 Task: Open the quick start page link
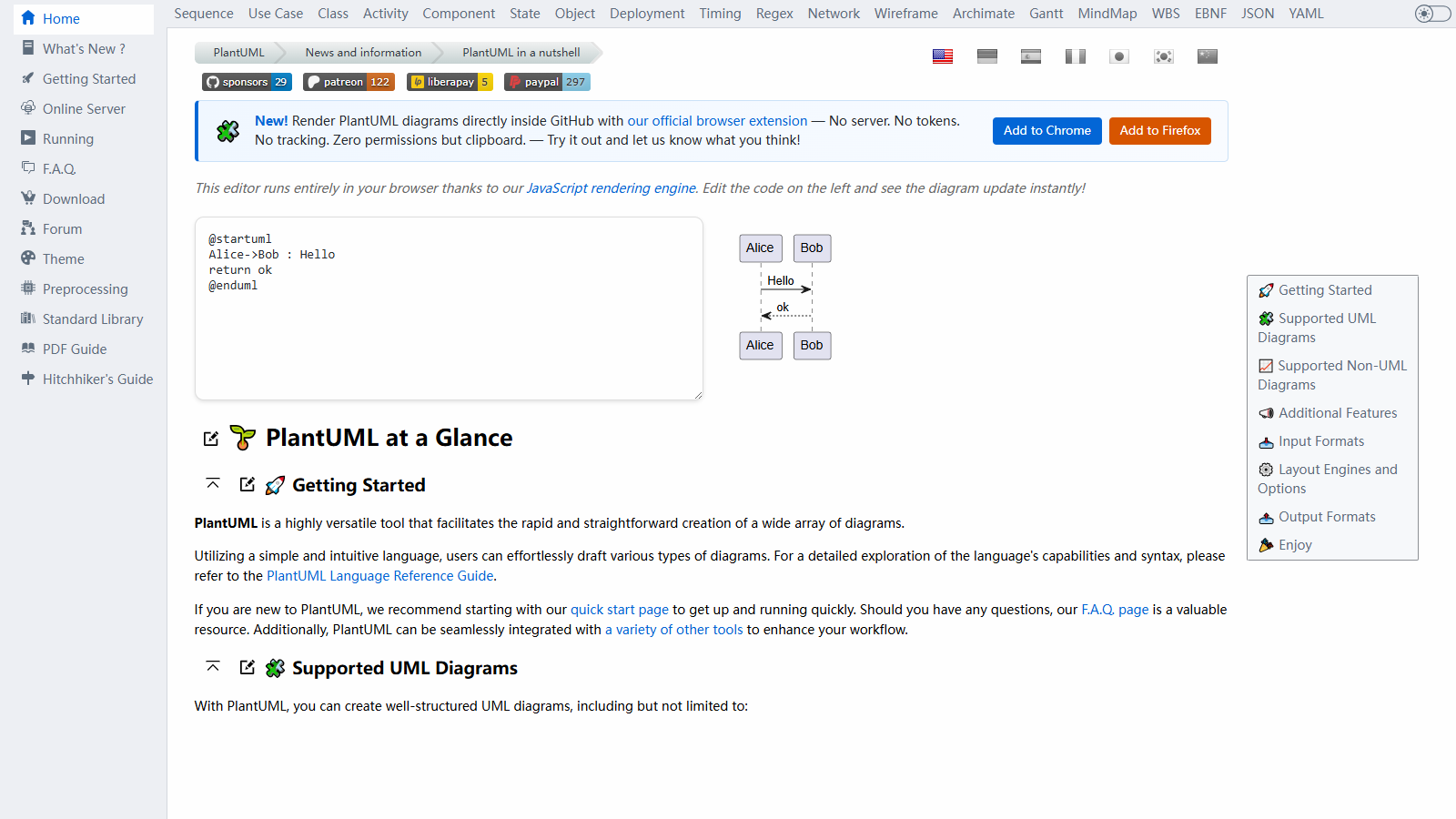(620, 610)
